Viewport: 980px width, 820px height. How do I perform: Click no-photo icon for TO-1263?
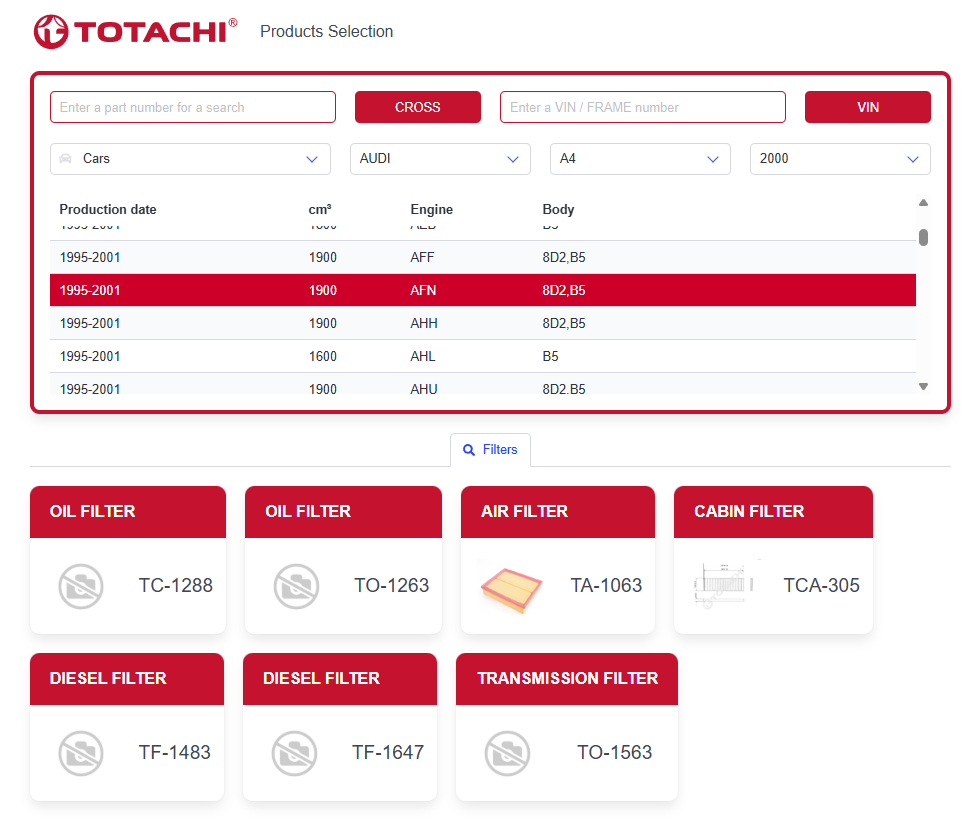pos(296,586)
